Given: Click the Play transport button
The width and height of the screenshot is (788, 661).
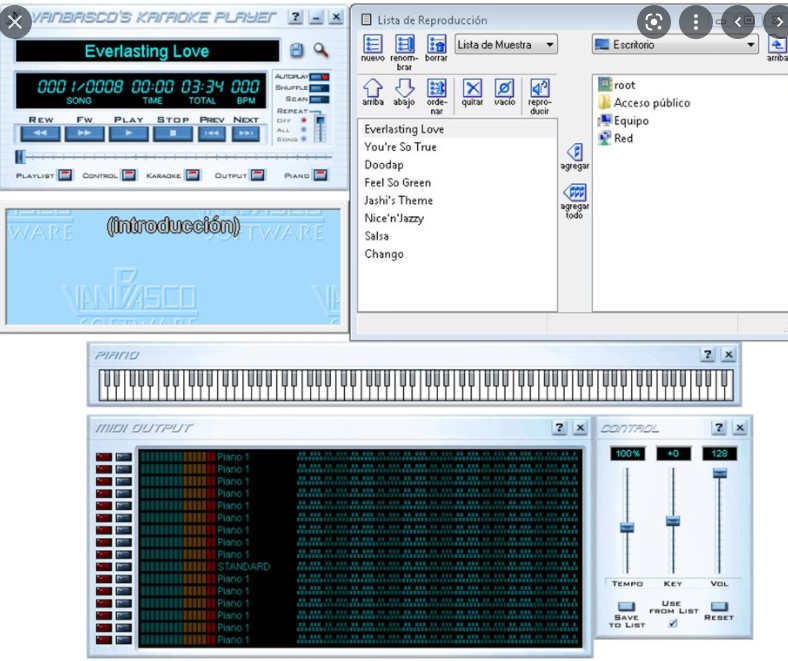Looking at the screenshot, I should pyautogui.click(x=129, y=133).
